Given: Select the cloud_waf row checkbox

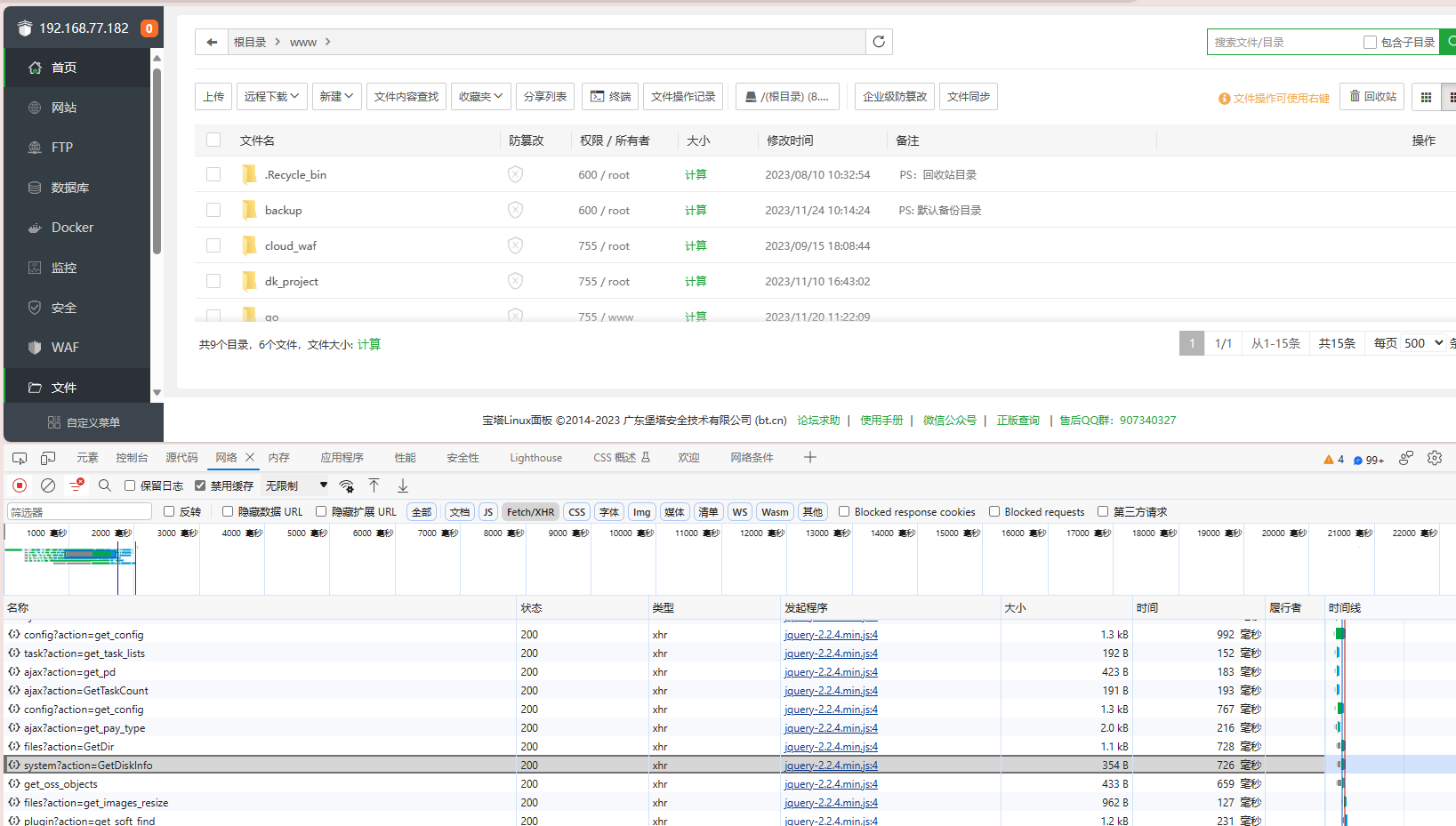Looking at the screenshot, I should tap(213, 245).
